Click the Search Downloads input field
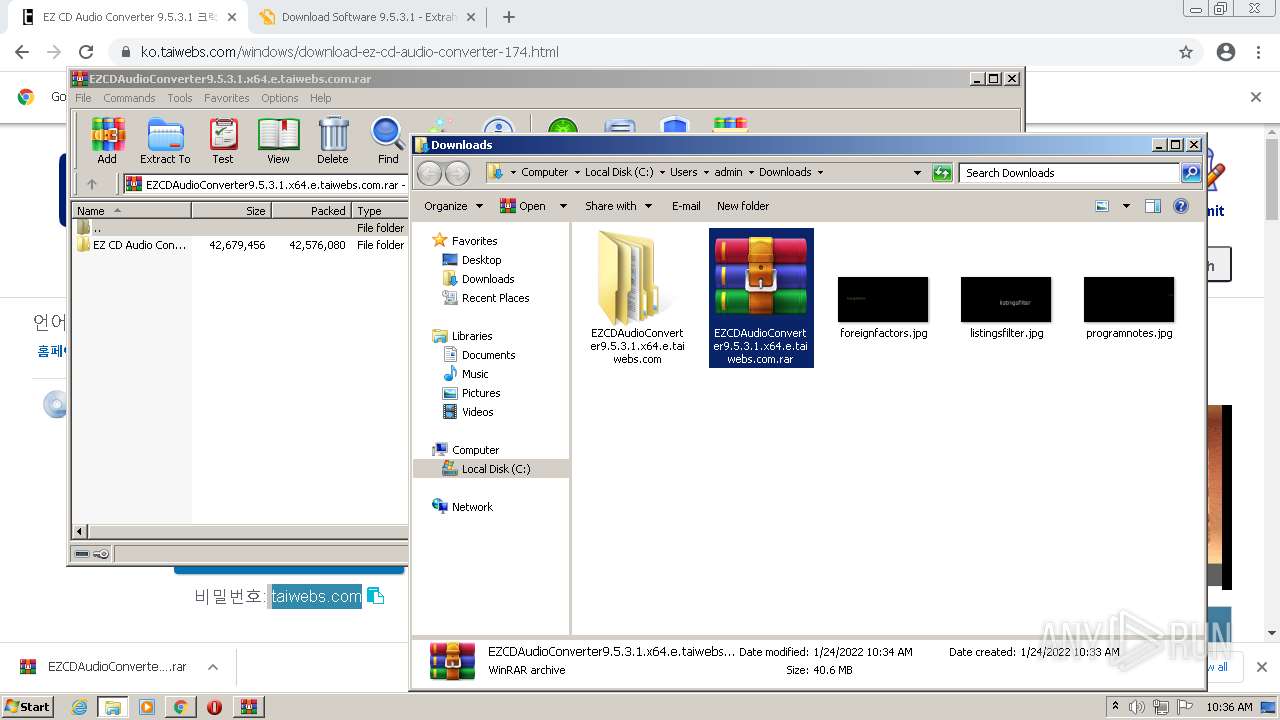This screenshot has height=720, width=1280. pyautogui.click(x=1069, y=173)
